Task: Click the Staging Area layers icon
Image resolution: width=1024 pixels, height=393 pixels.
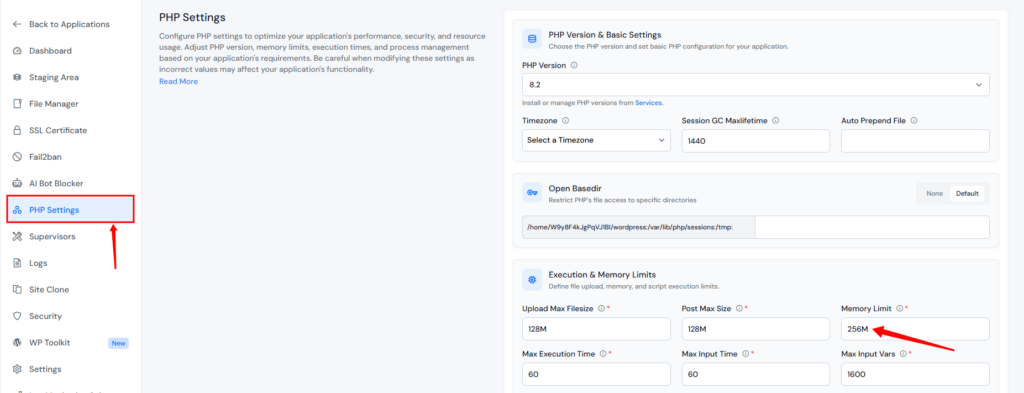Action: pyautogui.click(x=18, y=77)
